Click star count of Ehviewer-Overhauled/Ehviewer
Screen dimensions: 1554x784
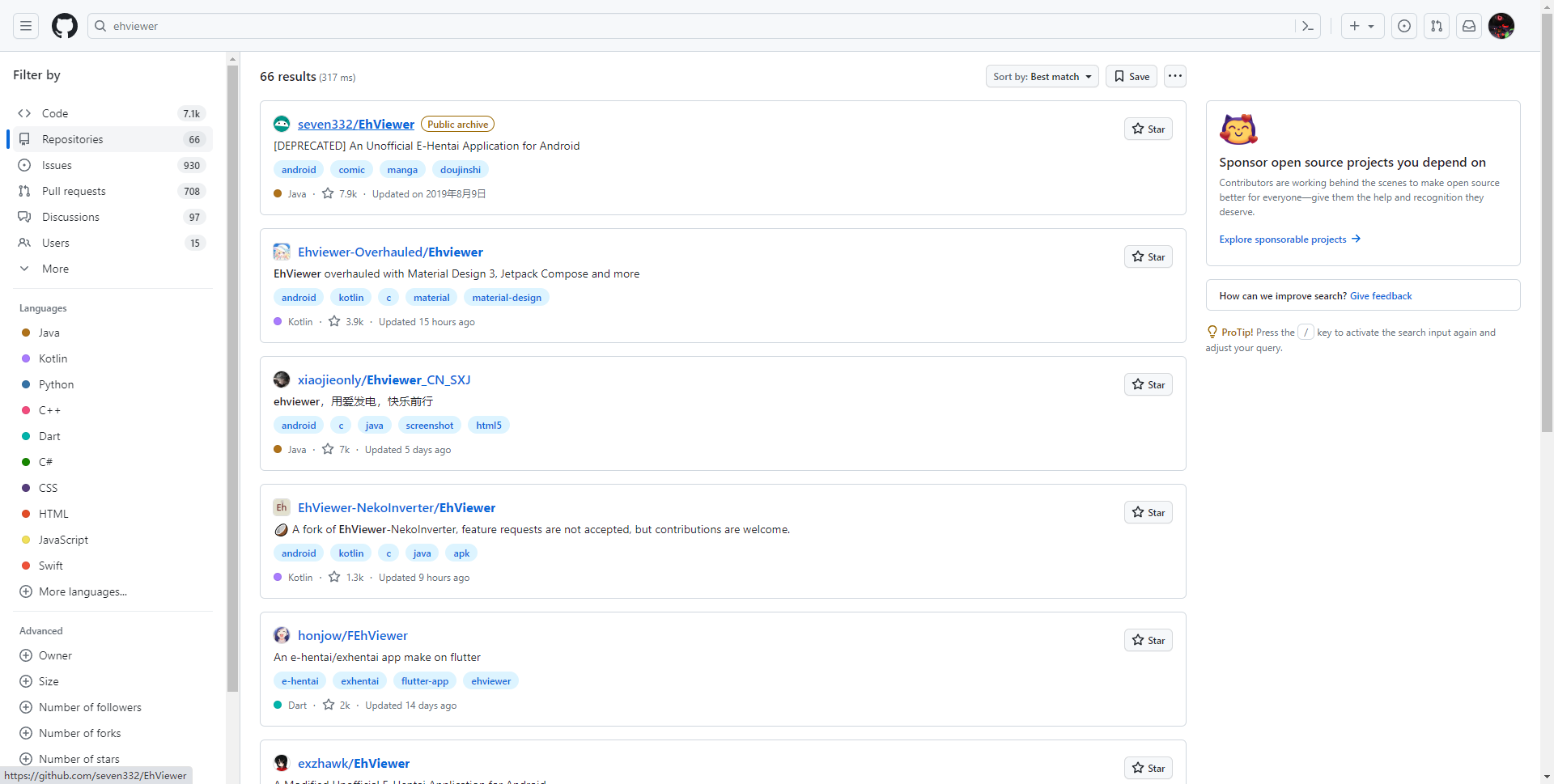(346, 322)
